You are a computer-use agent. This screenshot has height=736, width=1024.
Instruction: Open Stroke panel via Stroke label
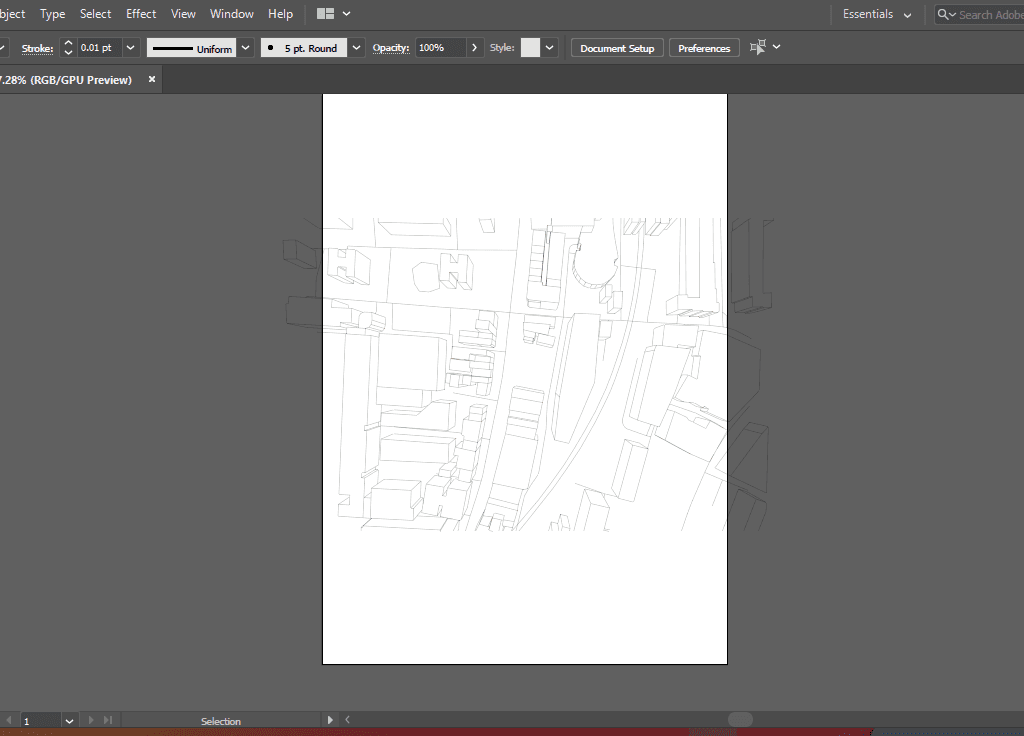tap(38, 48)
